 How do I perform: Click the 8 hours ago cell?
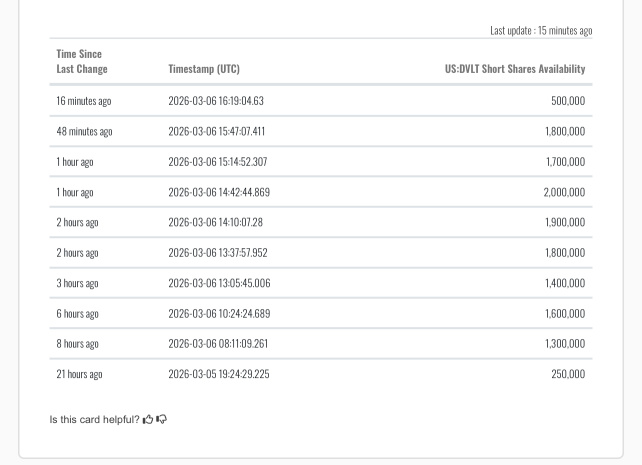[x=77, y=344]
